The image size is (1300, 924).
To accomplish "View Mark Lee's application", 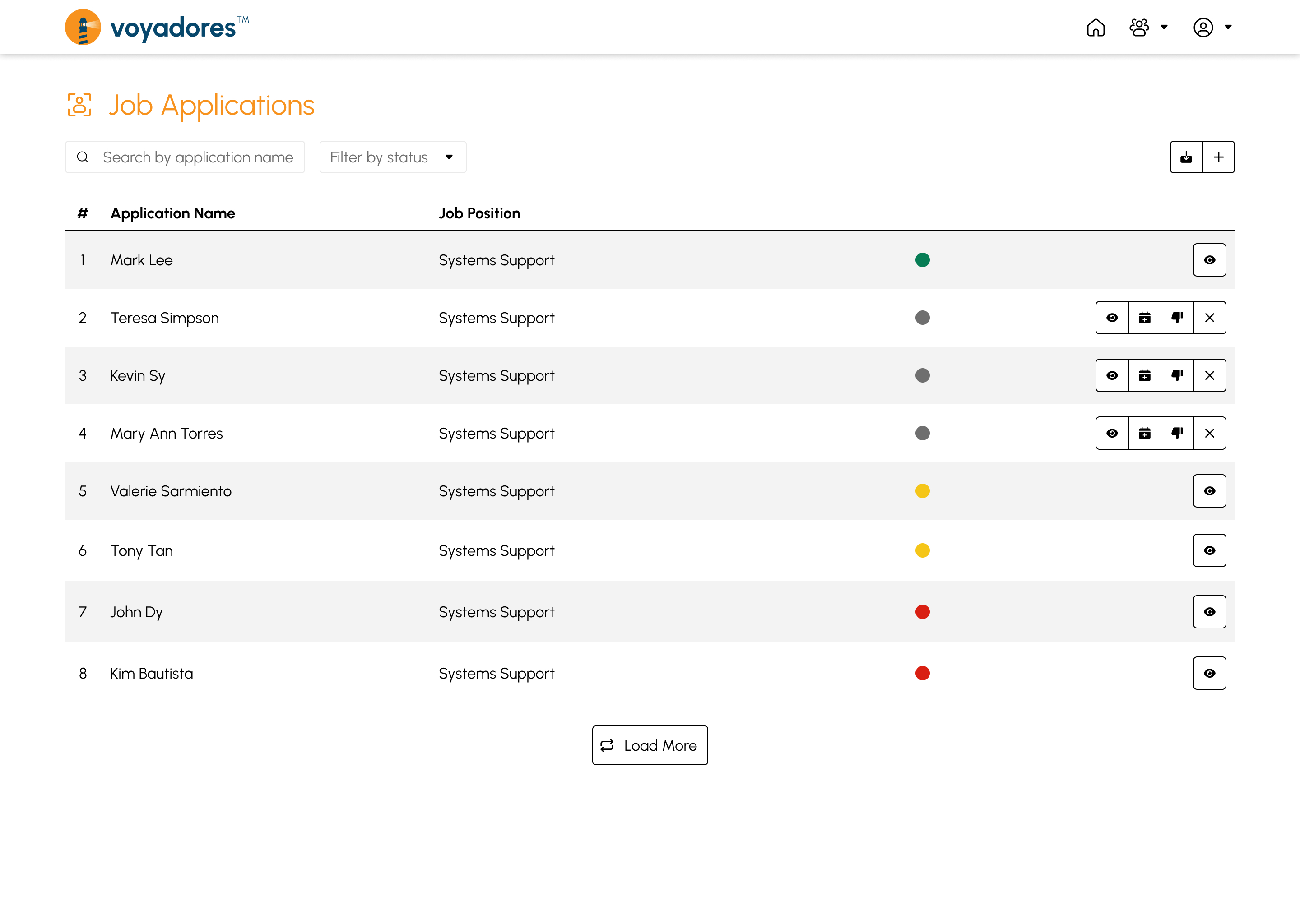I will [1210, 260].
